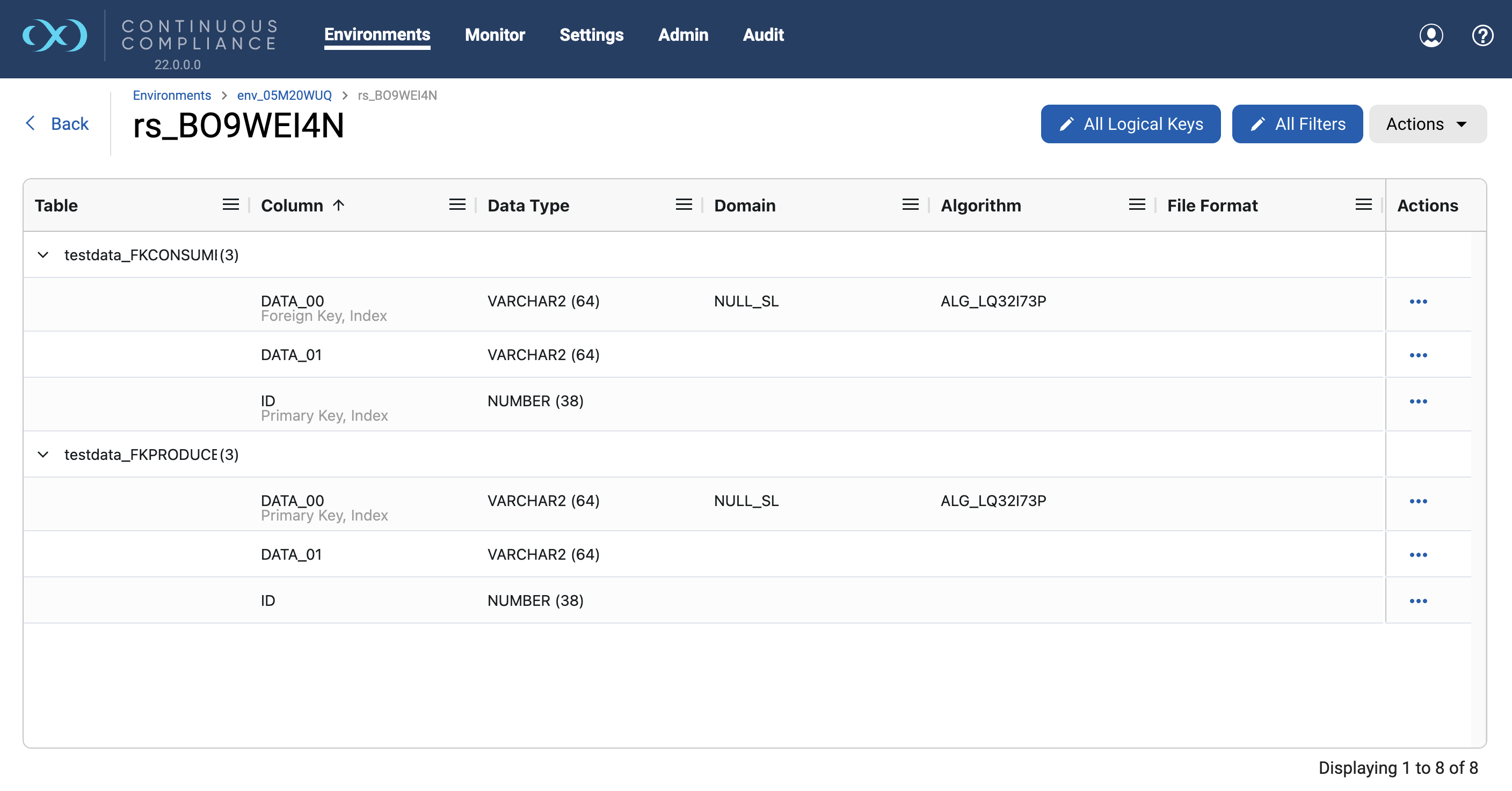Open row actions for FKCONSUMI DATA_00

1418,302
